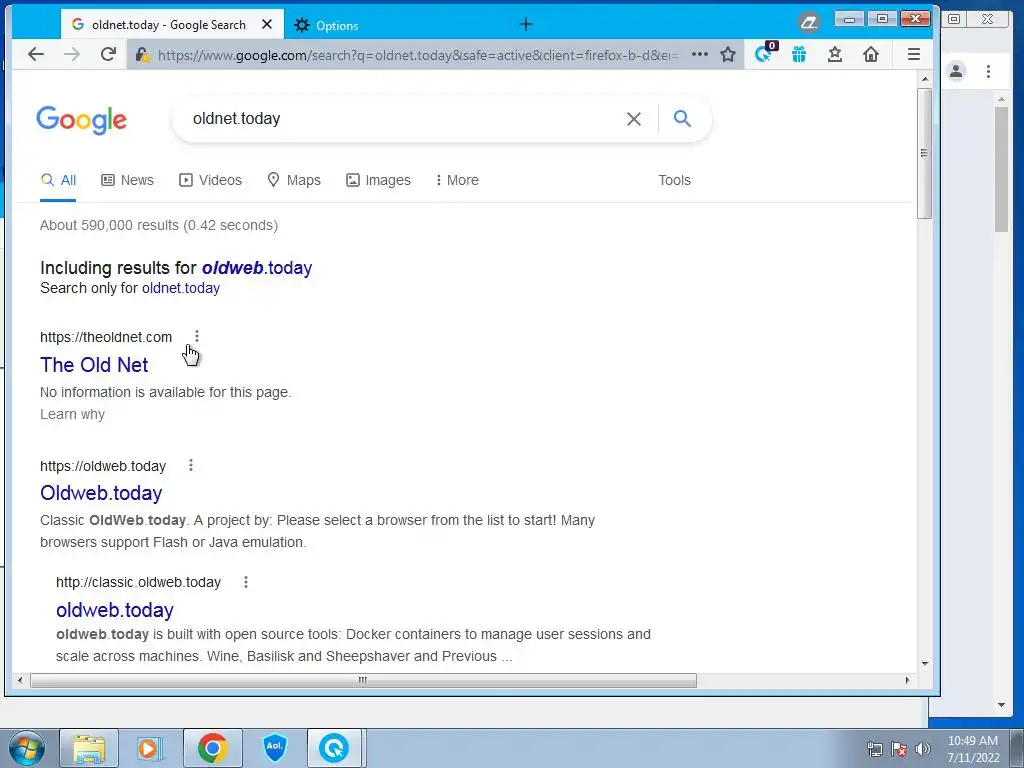Click the network tray icon
Image resolution: width=1024 pixels, height=768 pixels.
pos(874,749)
